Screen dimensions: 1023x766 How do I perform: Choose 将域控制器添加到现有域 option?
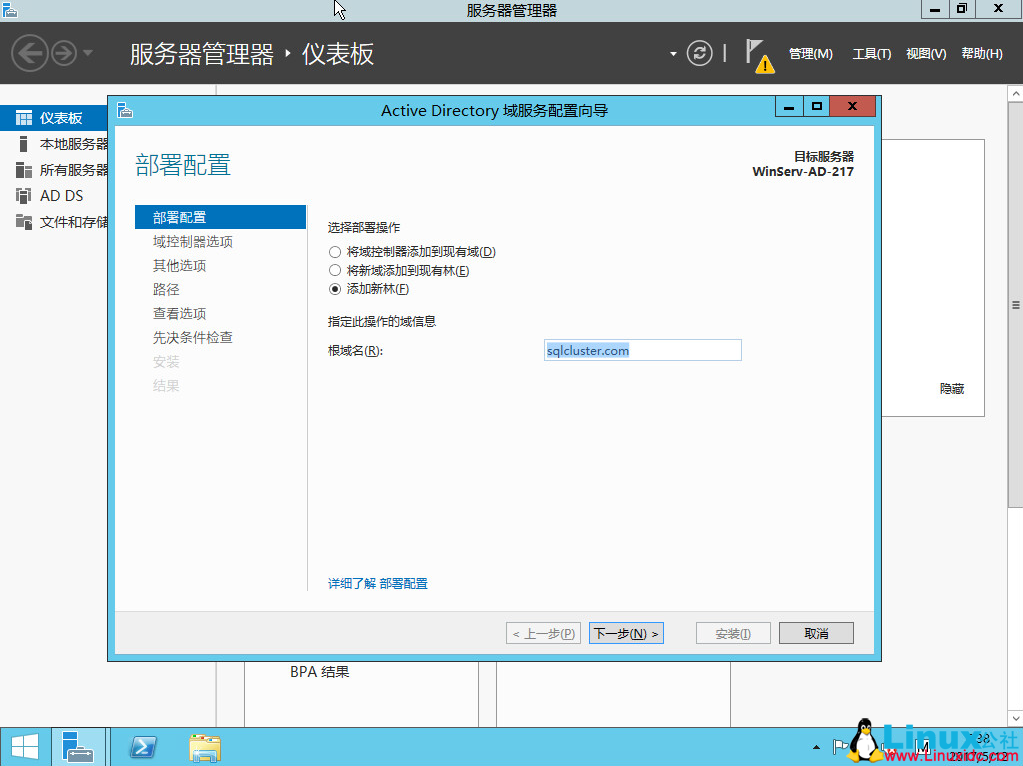click(x=335, y=252)
